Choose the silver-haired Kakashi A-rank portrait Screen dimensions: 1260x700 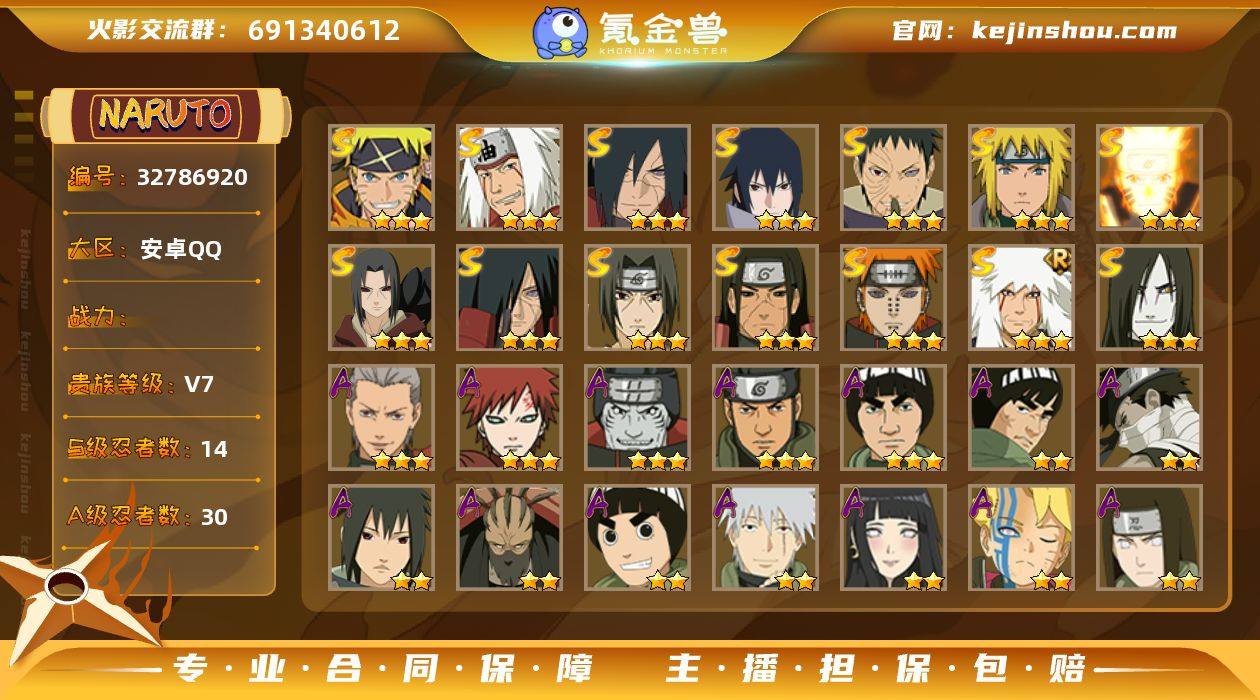point(765,538)
